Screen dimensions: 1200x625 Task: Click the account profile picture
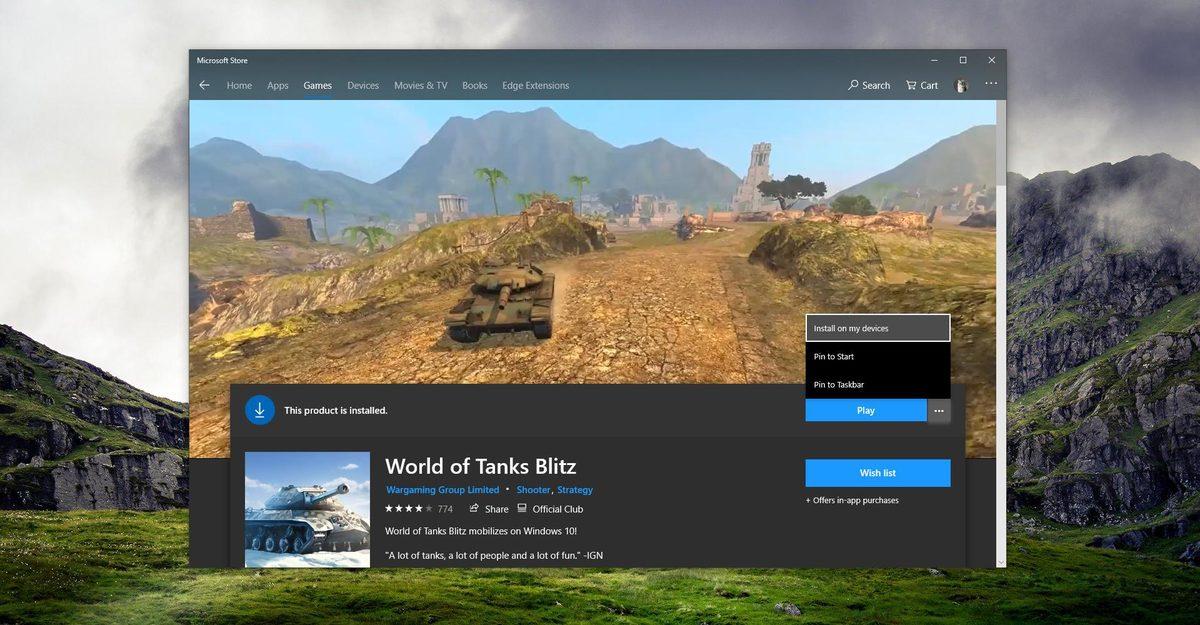(960, 85)
